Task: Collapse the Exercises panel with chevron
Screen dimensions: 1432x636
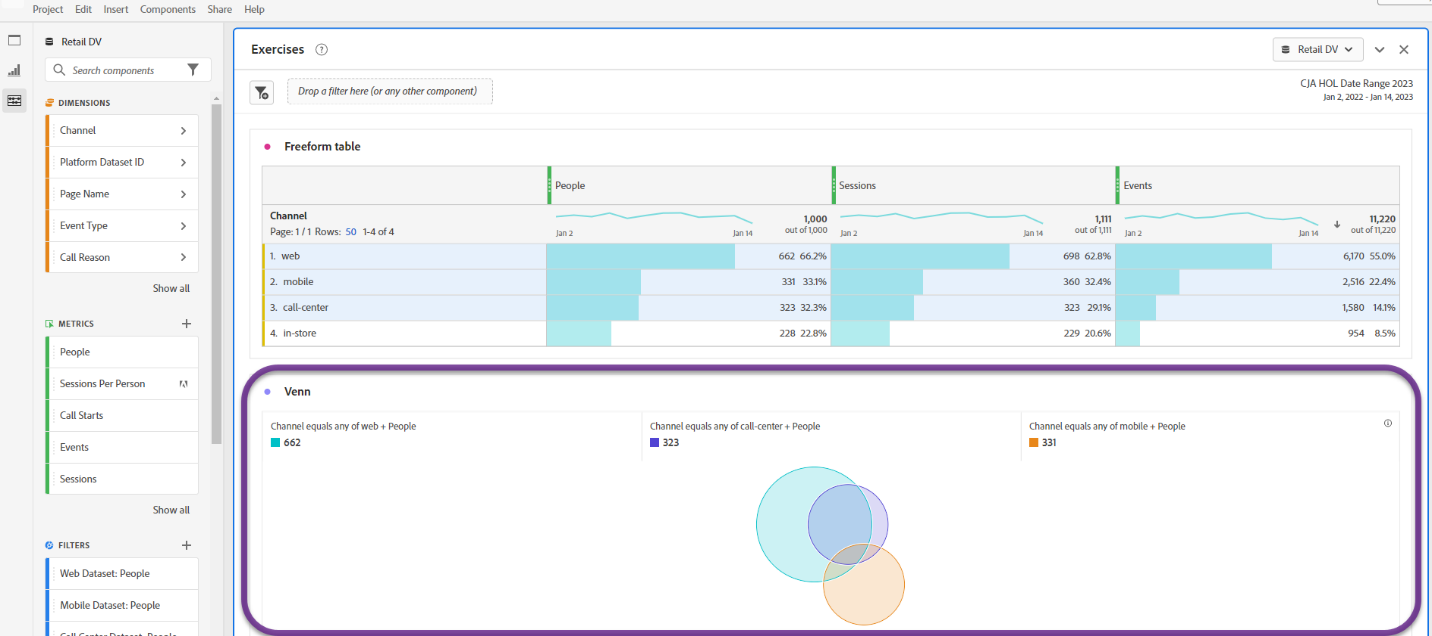Action: [x=1380, y=50]
